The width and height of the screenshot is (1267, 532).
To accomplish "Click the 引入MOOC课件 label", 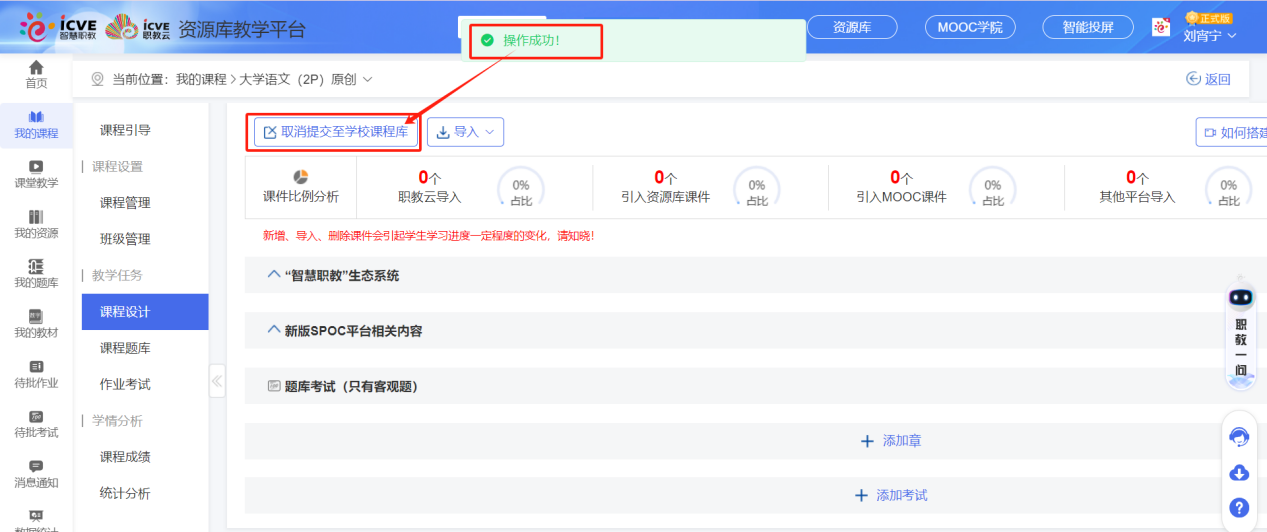I will pos(901,197).
